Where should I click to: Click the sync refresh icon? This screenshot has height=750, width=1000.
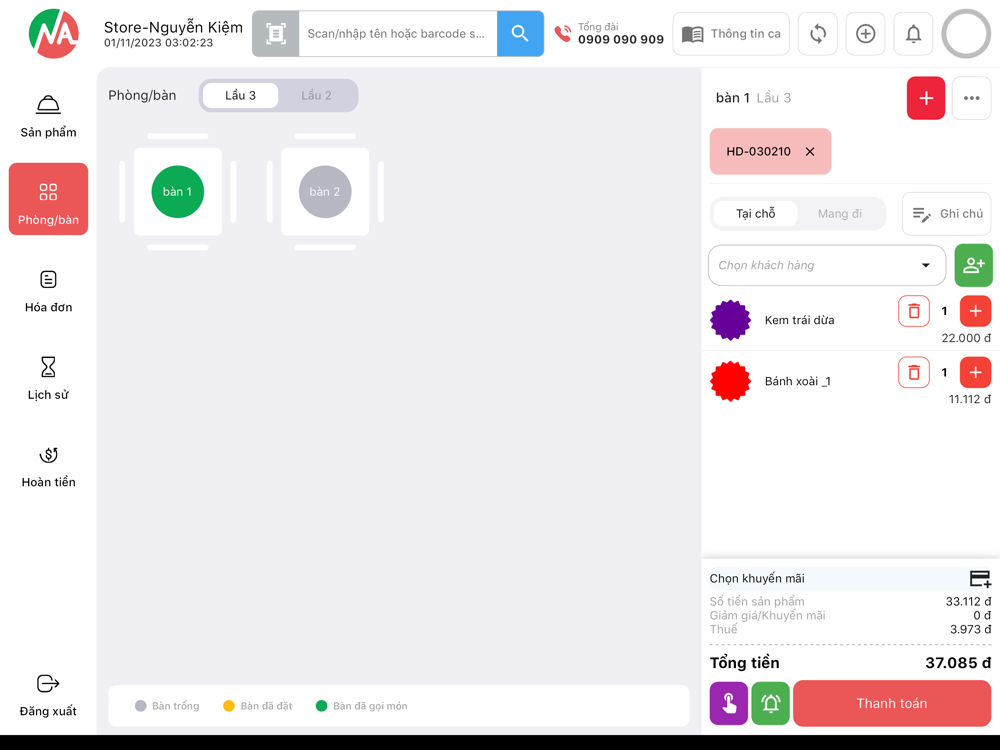pyautogui.click(x=818, y=34)
